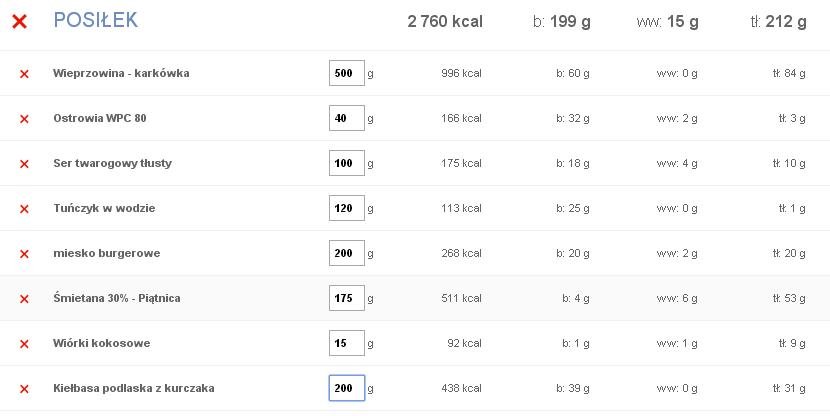Edit the 175 g amount for Śmietana
This screenshot has height=416, width=830.
click(x=347, y=298)
